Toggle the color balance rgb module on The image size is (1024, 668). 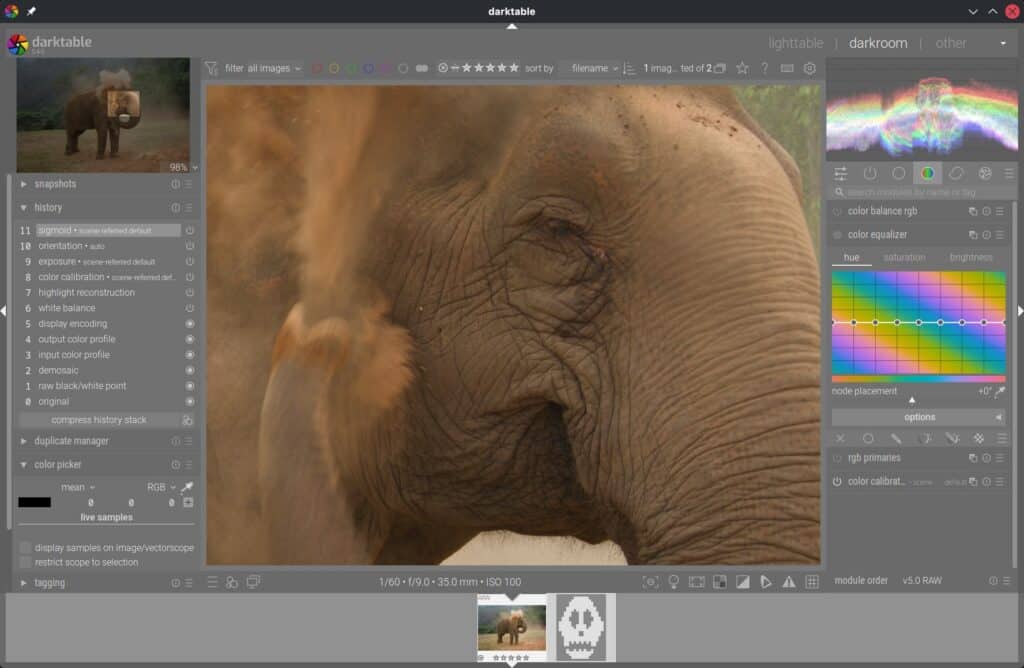(x=837, y=211)
